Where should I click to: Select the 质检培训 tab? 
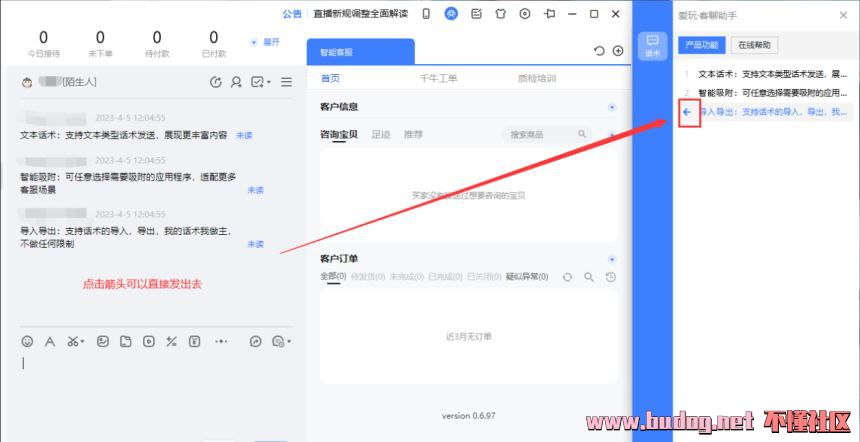536,78
